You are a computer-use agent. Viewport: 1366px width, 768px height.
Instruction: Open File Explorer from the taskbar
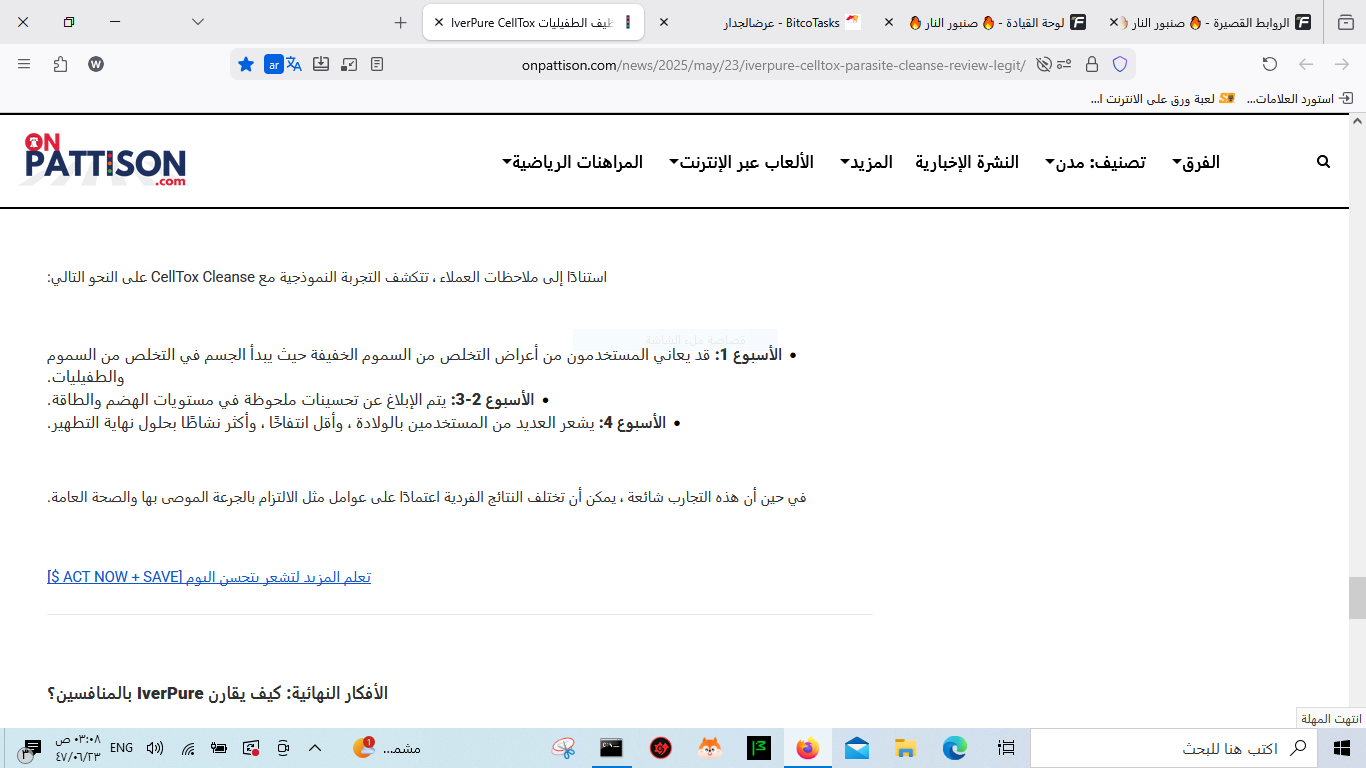tap(906, 747)
